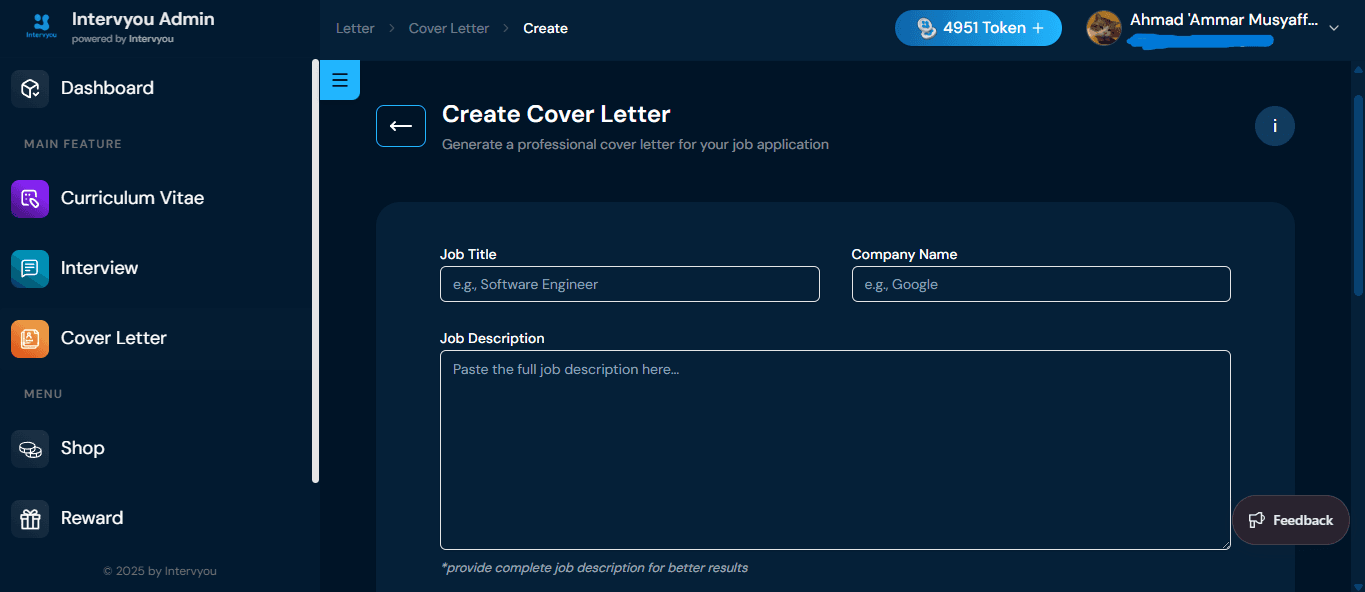The height and width of the screenshot is (592, 1365).
Task: Click the 4951 Token + button
Action: point(978,28)
